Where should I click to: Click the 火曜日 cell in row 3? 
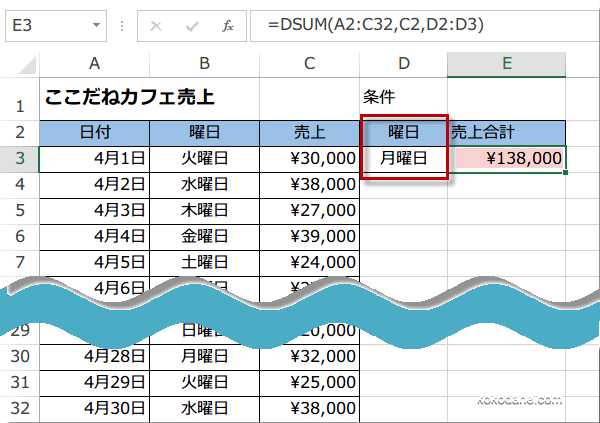[204, 159]
